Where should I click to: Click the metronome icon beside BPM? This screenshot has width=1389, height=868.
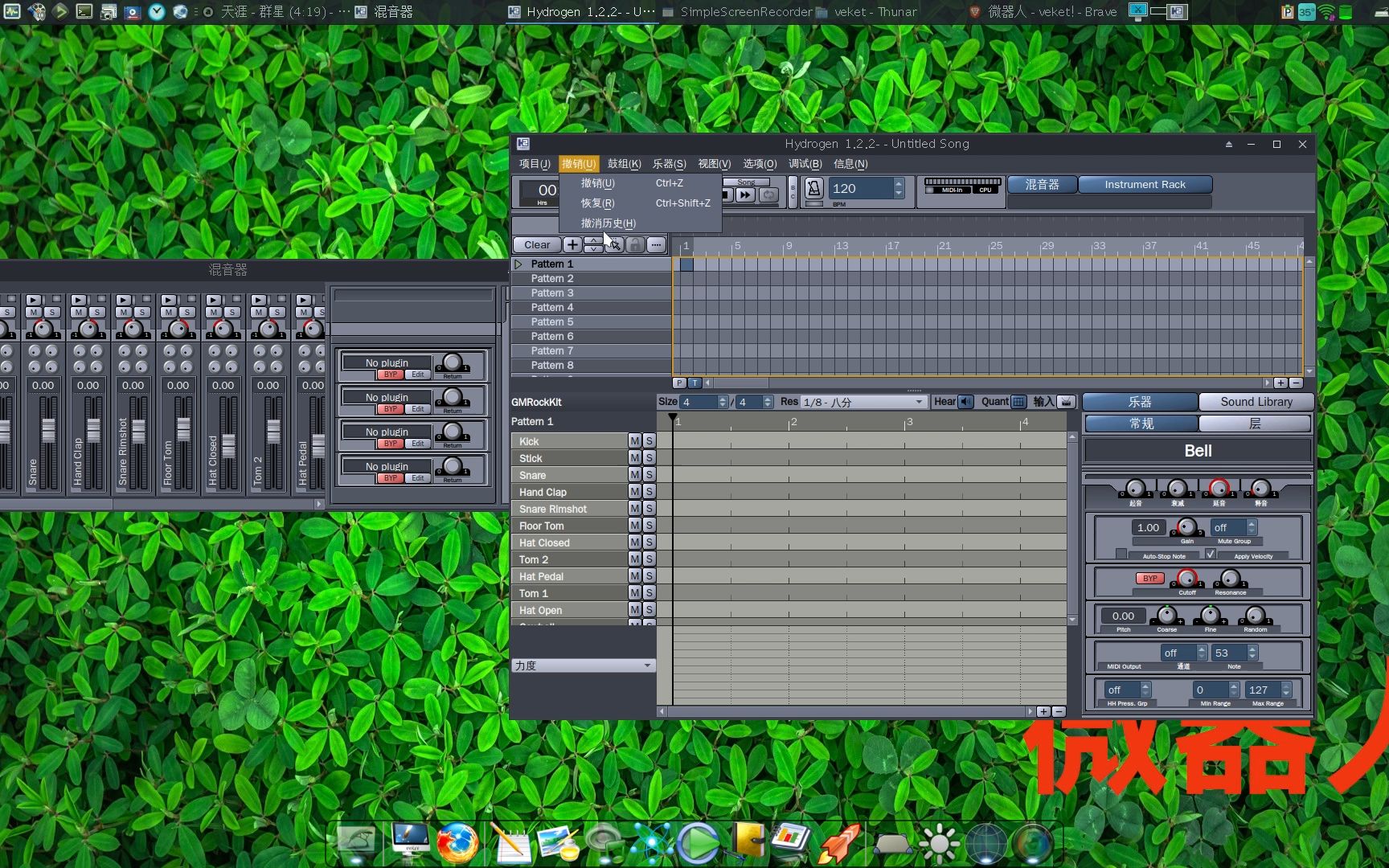point(813,189)
